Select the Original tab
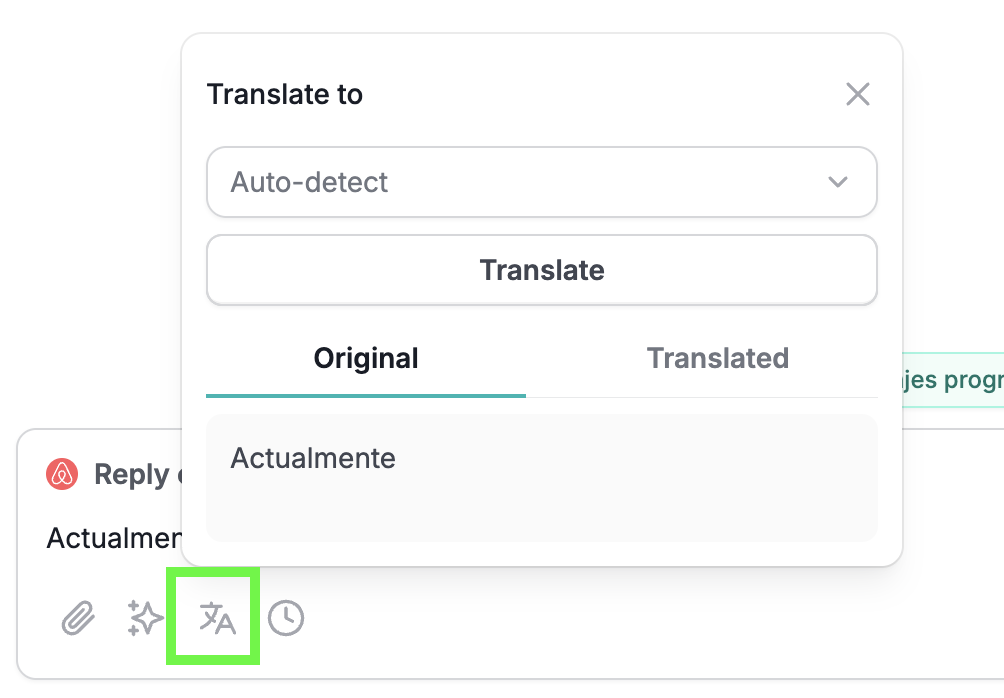Viewport: 1004px width, 698px height. click(x=366, y=359)
